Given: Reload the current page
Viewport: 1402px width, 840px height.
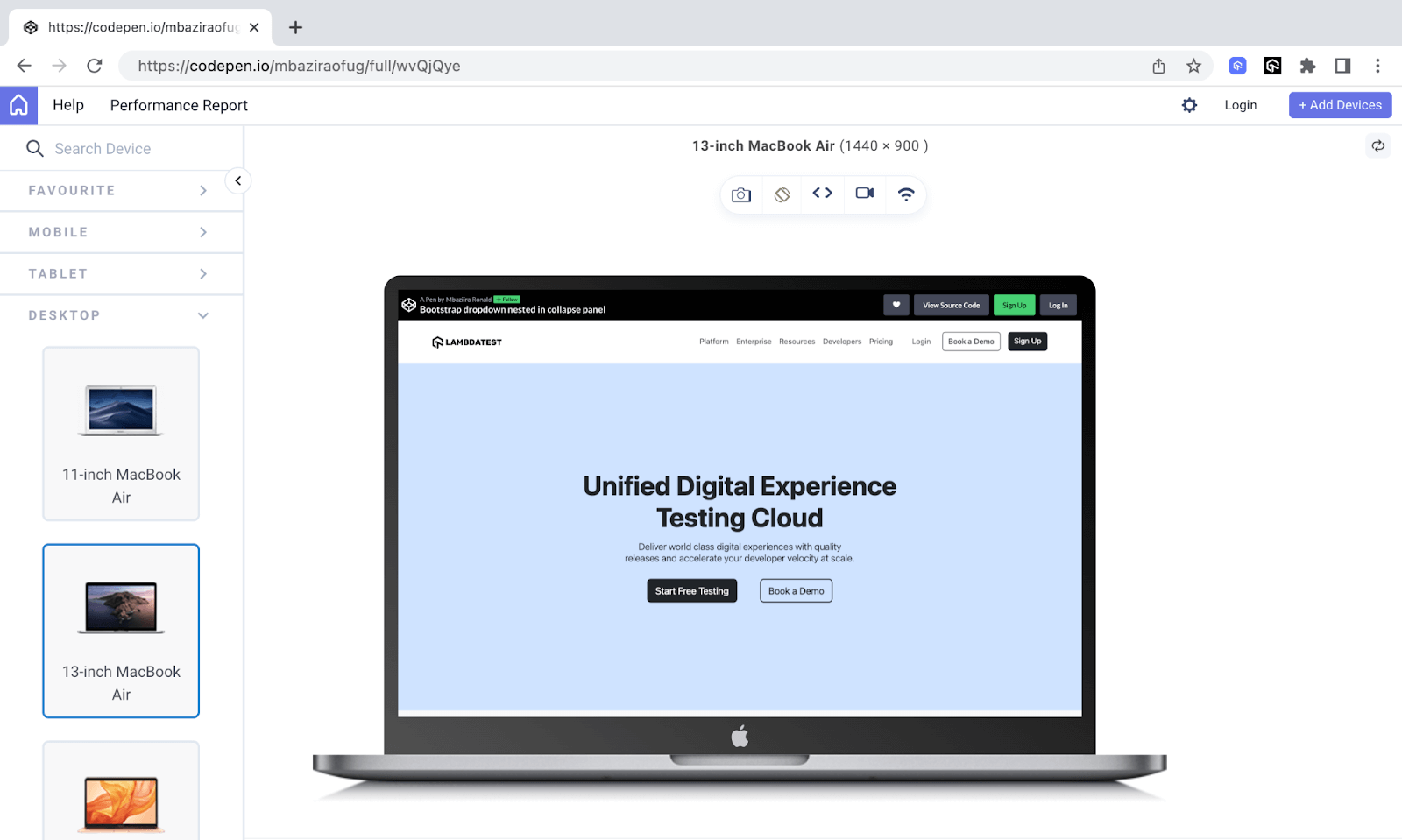Looking at the screenshot, I should pyautogui.click(x=95, y=66).
